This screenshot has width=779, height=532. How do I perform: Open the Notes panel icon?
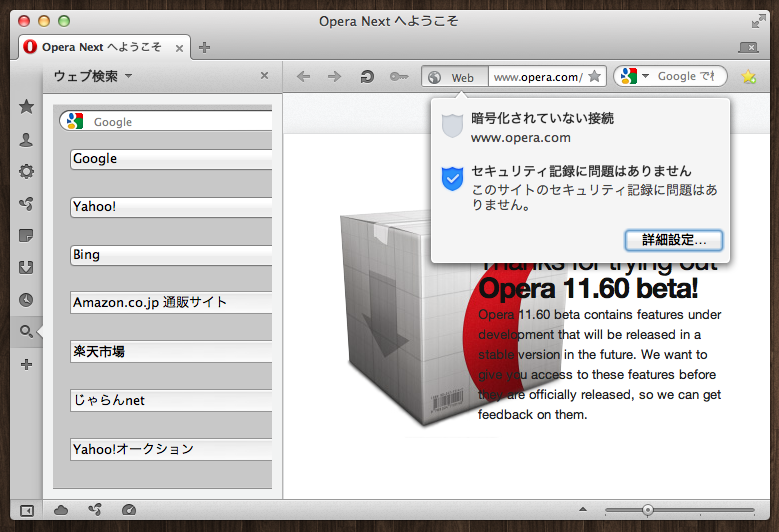click(x=26, y=235)
